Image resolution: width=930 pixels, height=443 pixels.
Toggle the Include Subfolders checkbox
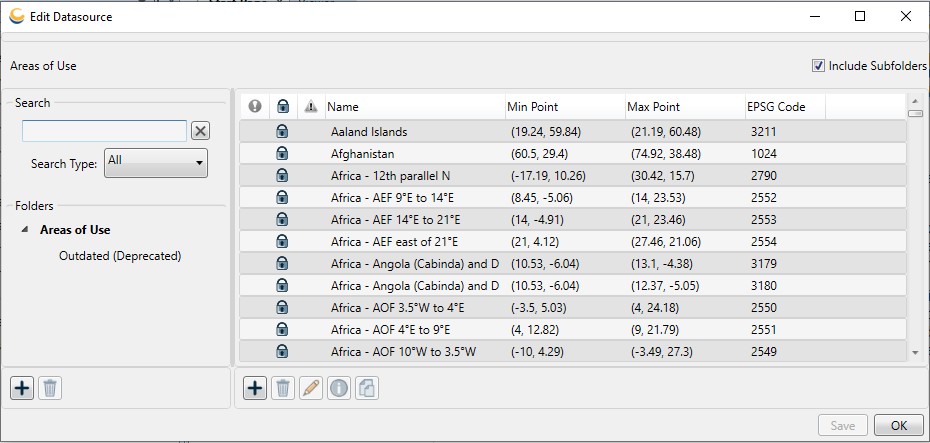(x=819, y=66)
